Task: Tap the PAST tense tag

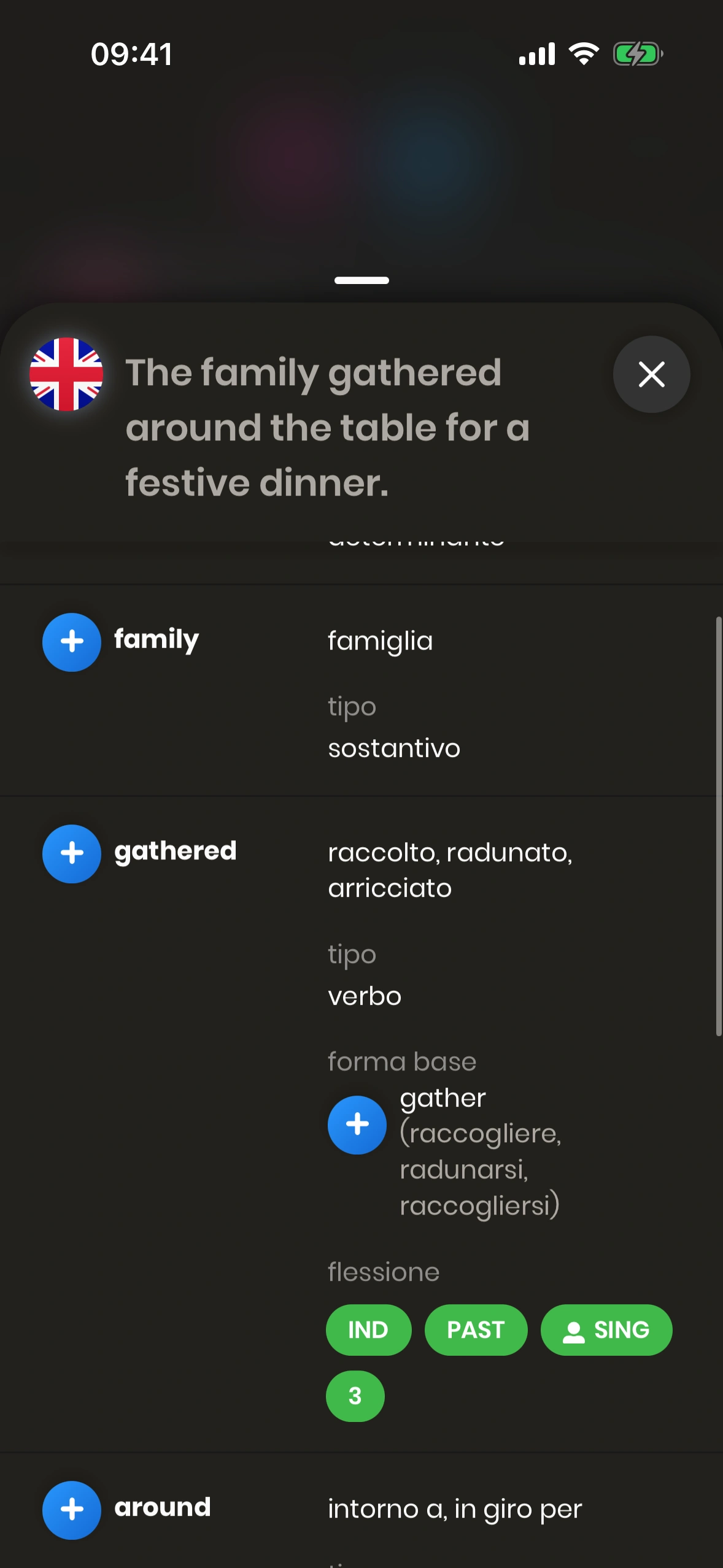Action: pyautogui.click(x=476, y=1330)
